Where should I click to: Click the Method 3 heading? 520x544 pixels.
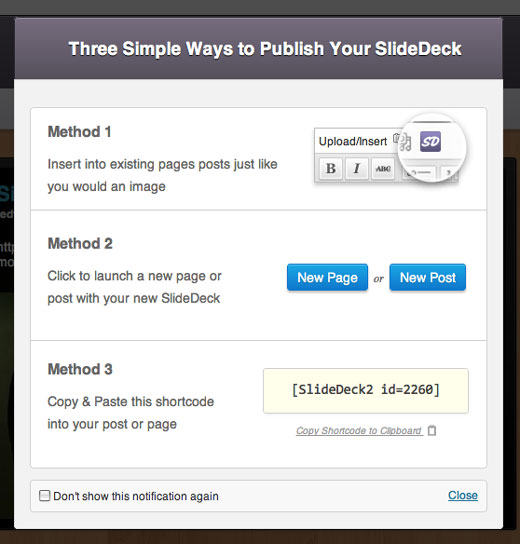click(x=80, y=369)
